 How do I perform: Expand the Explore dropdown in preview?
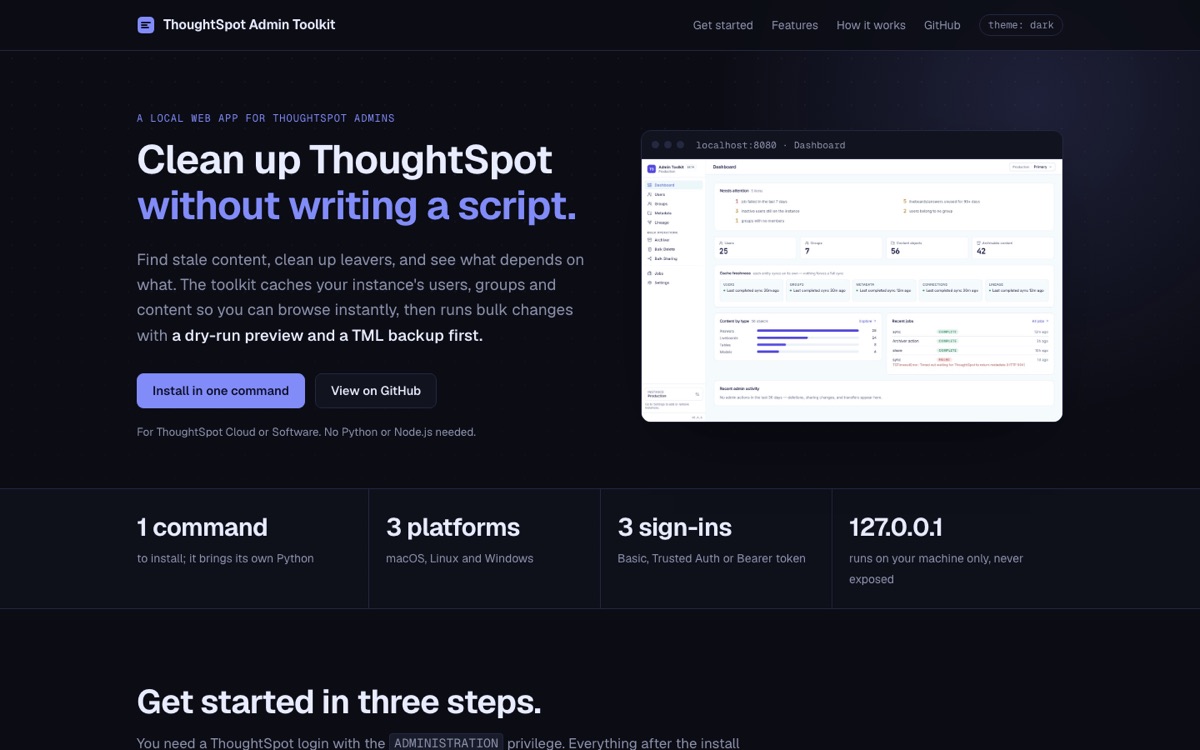tap(868, 321)
